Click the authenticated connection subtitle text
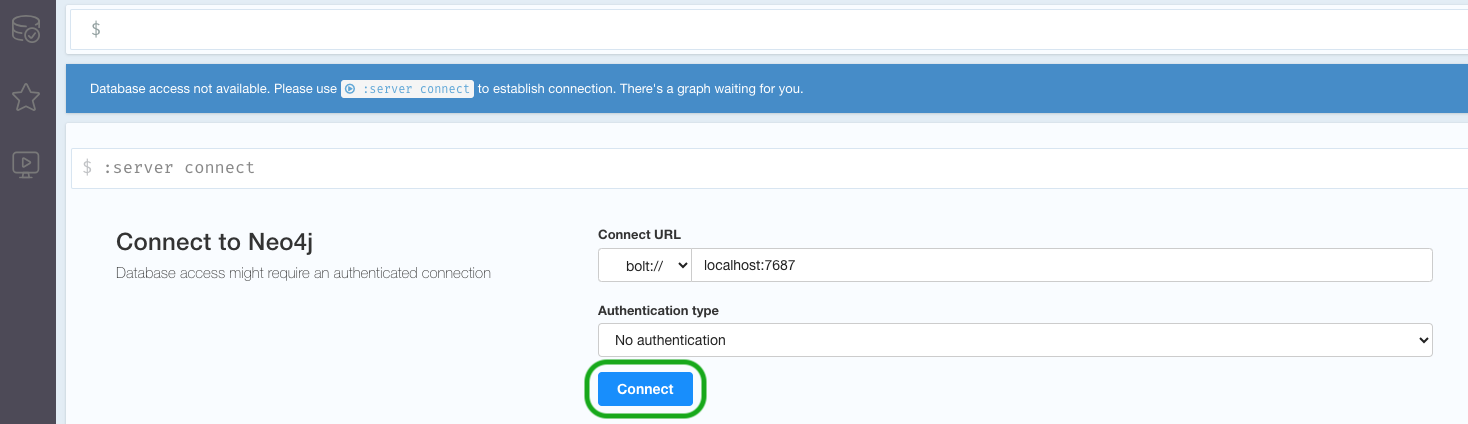 tap(303, 272)
